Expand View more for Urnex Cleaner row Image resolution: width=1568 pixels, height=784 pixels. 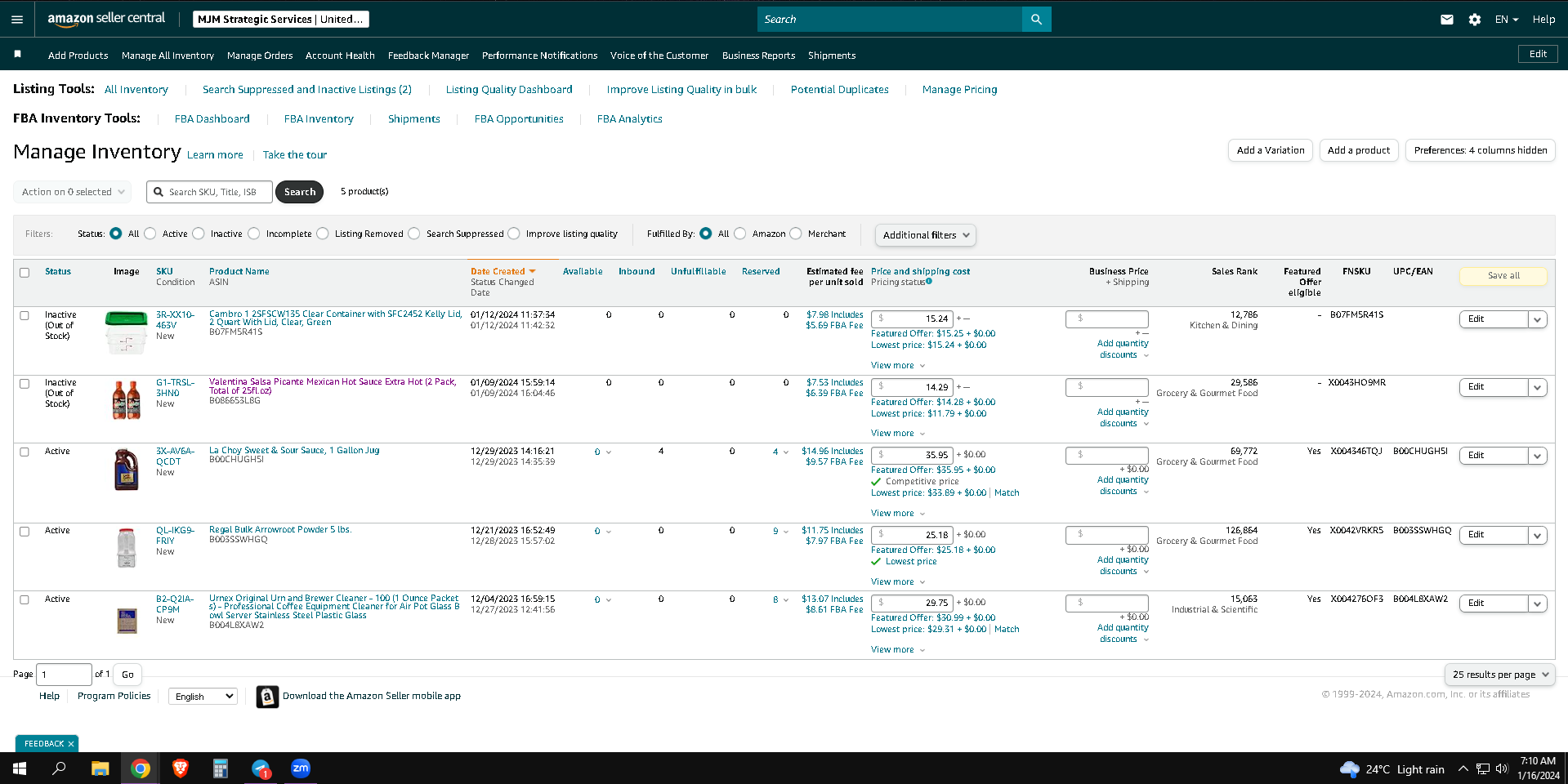tap(898, 650)
